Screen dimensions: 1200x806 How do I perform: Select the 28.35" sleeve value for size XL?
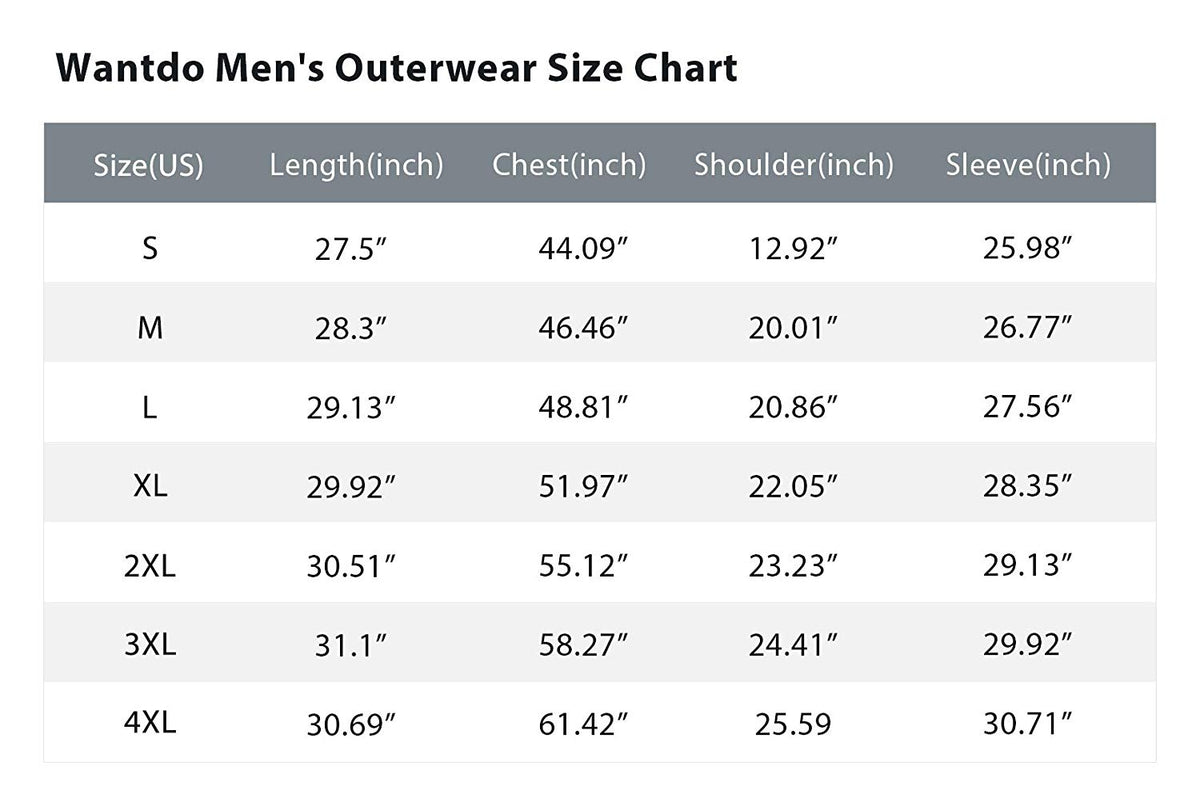pyautogui.click(x=1027, y=487)
